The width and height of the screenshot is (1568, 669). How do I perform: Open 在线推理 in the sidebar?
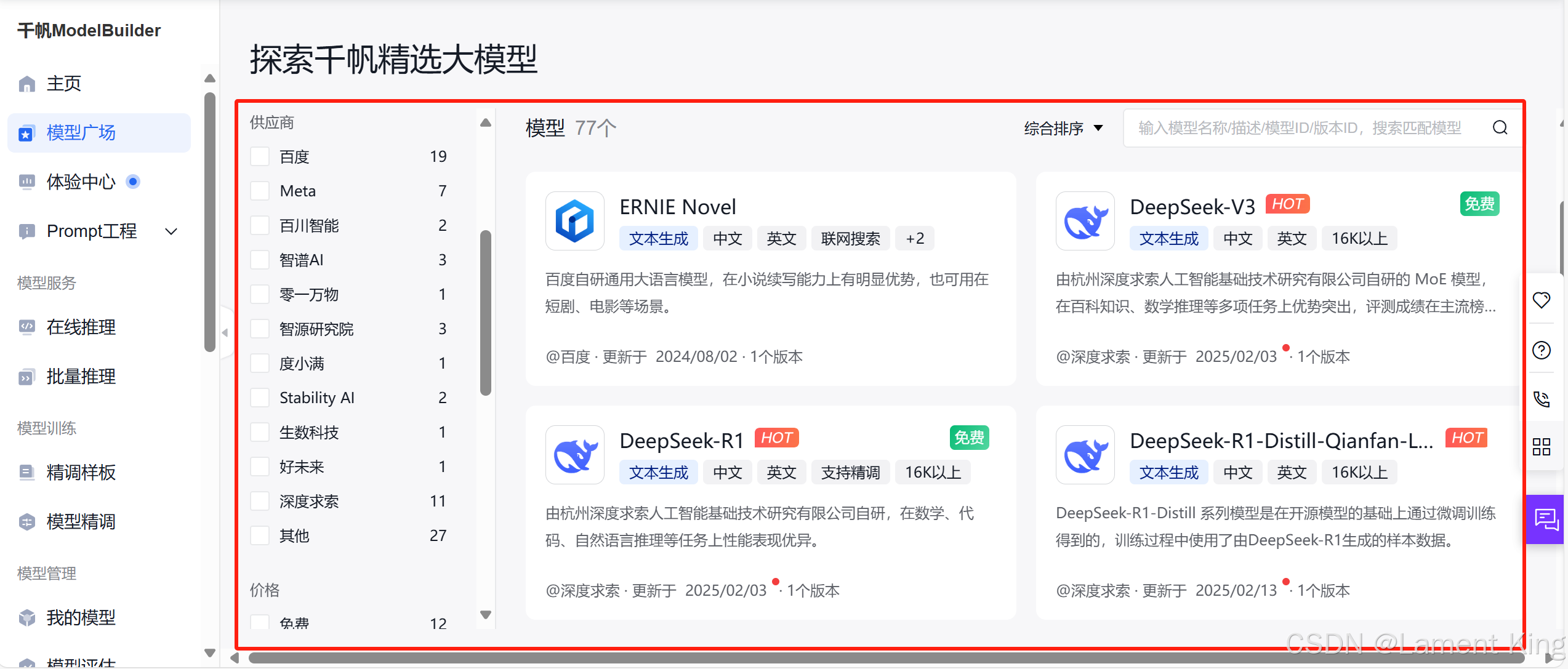coord(81,327)
